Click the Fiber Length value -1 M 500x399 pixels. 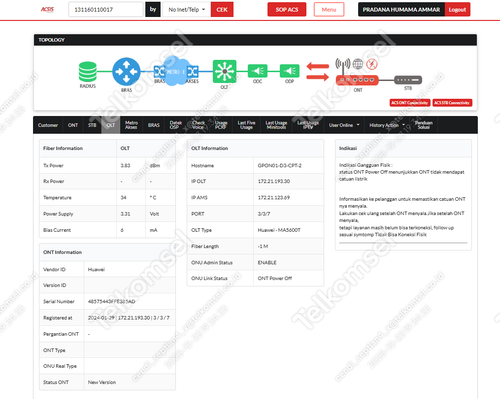click(263, 246)
